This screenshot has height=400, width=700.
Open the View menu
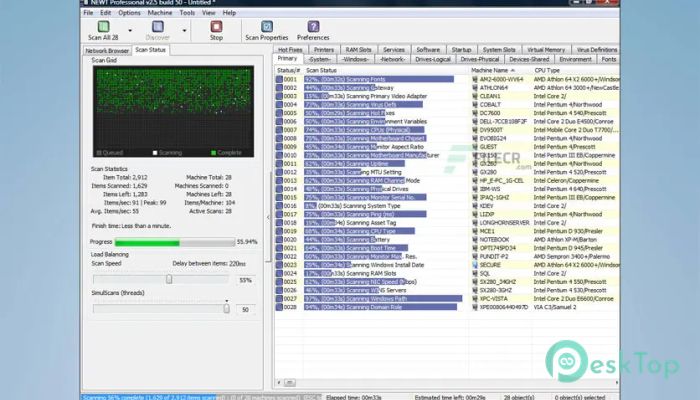click(208, 13)
